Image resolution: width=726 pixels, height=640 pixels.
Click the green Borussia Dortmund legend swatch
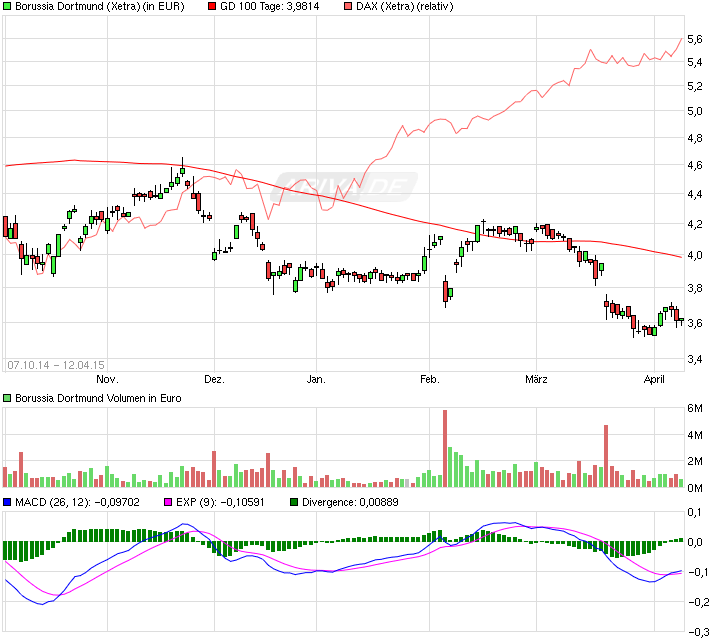[7, 6]
